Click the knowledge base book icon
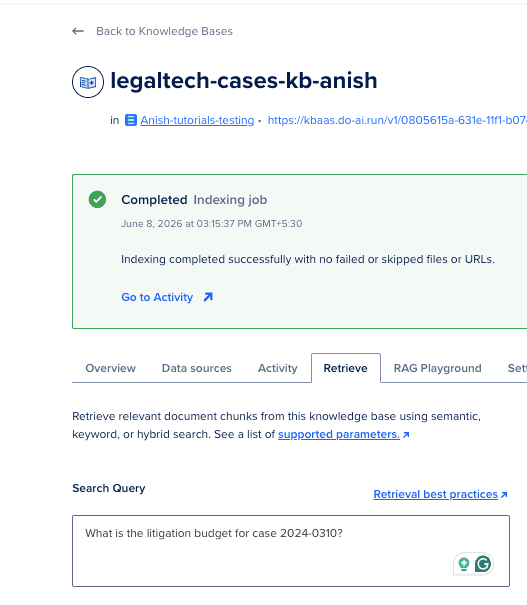 point(88,82)
